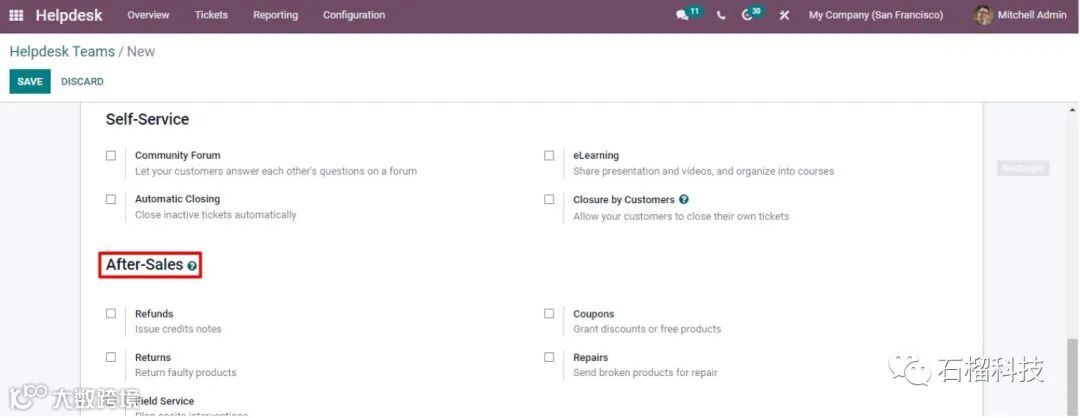Enable the Coupons checkbox
This screenshot has height=418, width=1080.
coord(549,313)
